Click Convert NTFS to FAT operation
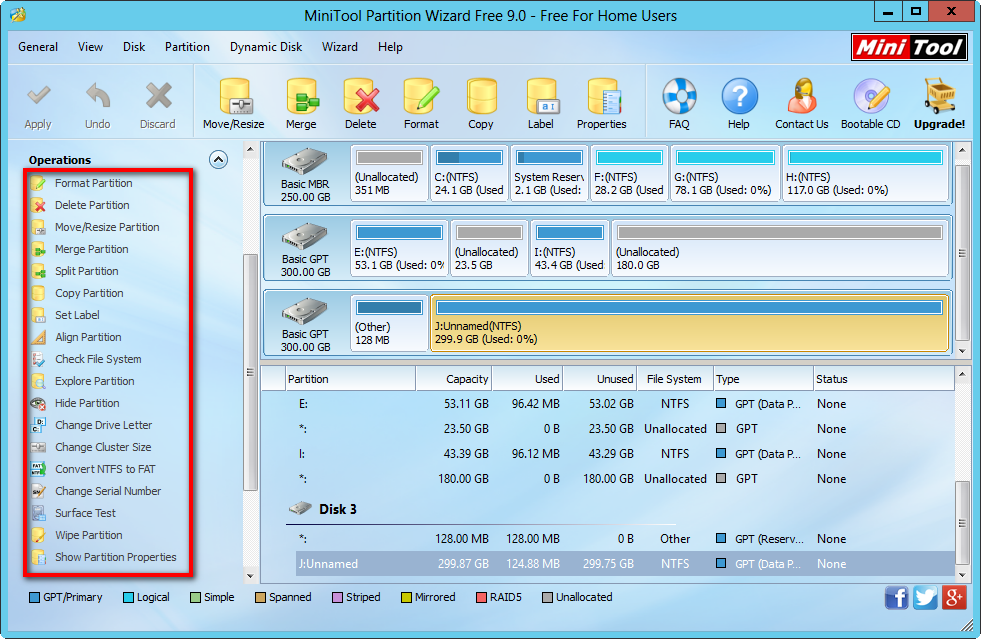This screenshot has height=639, width=981. [x=105, y=469]
